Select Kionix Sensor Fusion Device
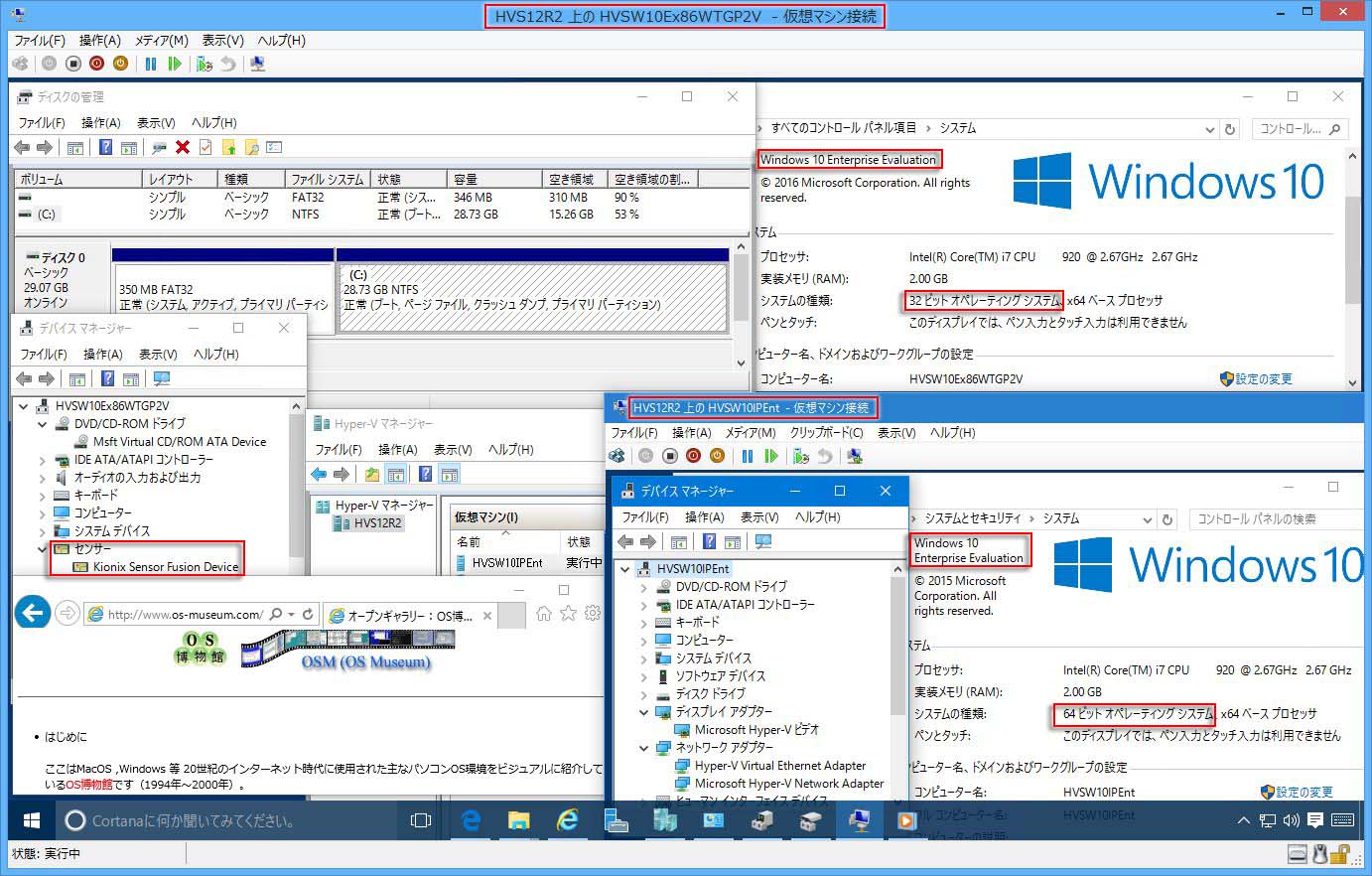The width and height of the screenshot is (1372, 876). click(x=166, y=566)
